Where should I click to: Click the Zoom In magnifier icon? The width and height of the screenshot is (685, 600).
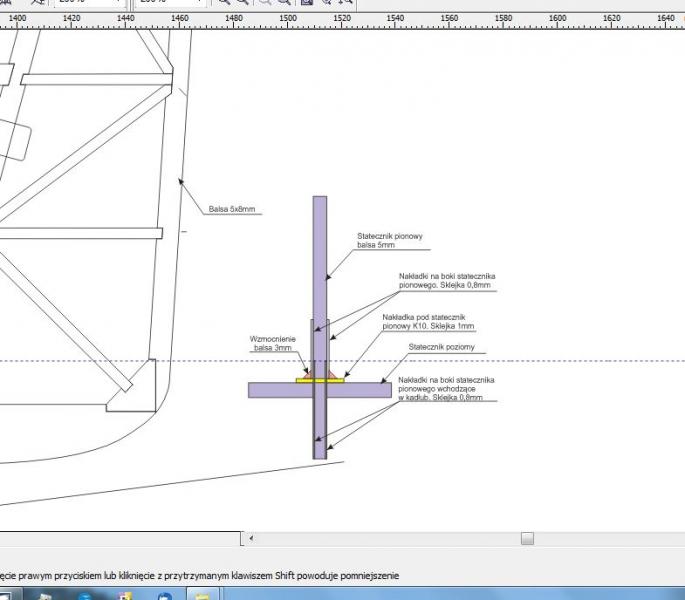[x=225, y=3]
